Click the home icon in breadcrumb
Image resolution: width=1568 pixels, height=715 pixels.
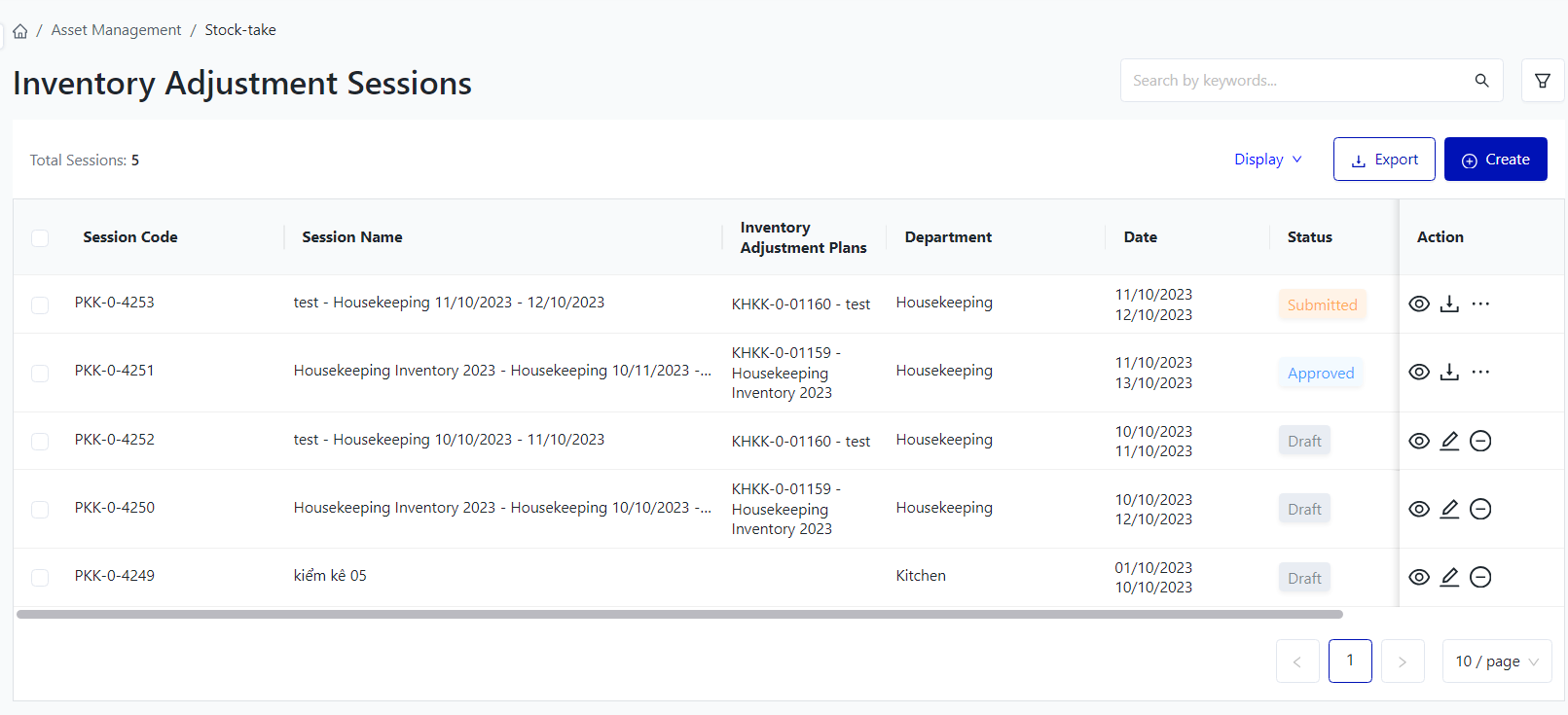tap(19, 31)
